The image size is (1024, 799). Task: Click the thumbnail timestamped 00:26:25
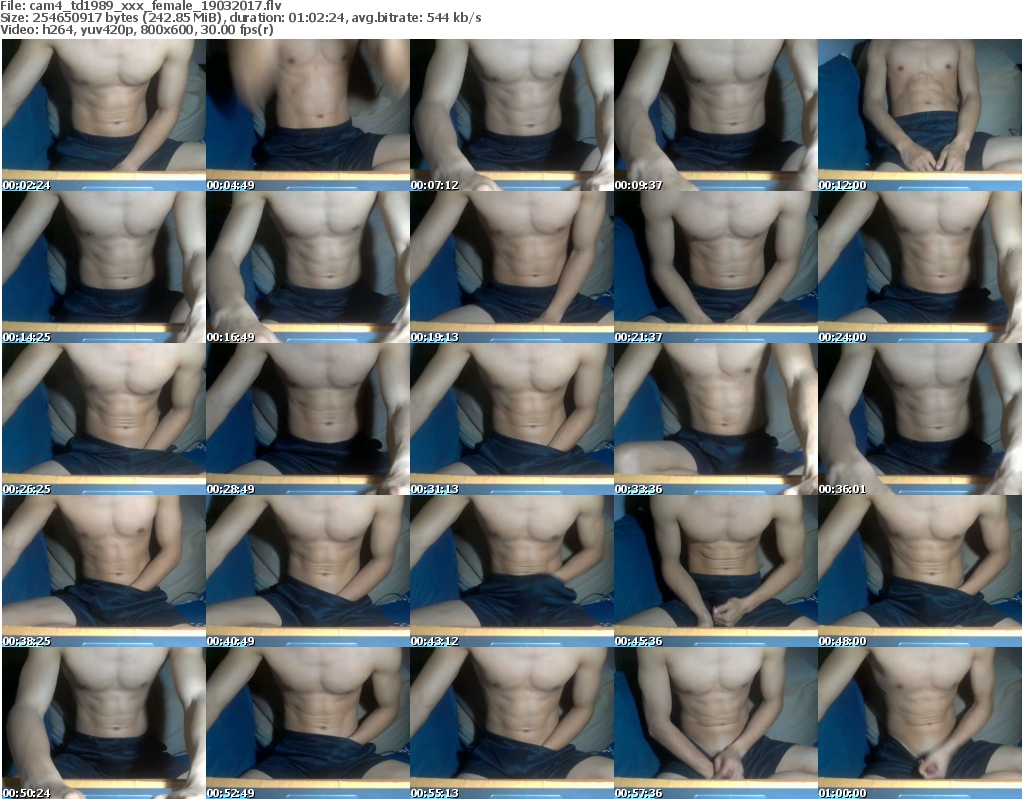click(x=104, y=419)
